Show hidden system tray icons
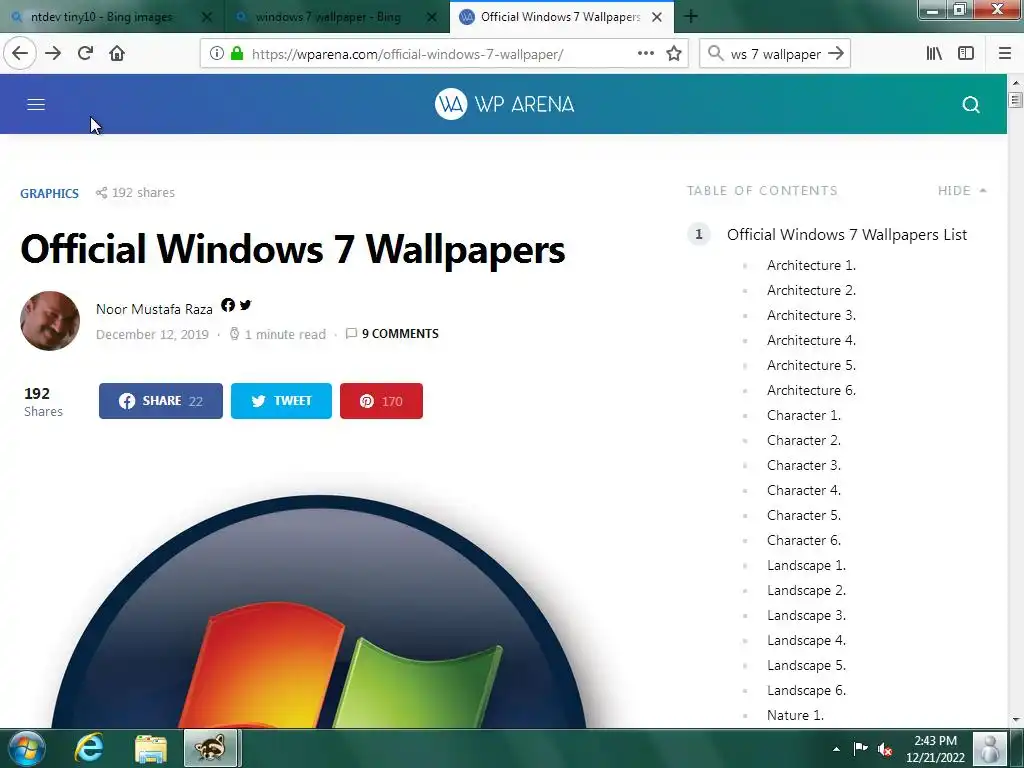 point(836,749)
